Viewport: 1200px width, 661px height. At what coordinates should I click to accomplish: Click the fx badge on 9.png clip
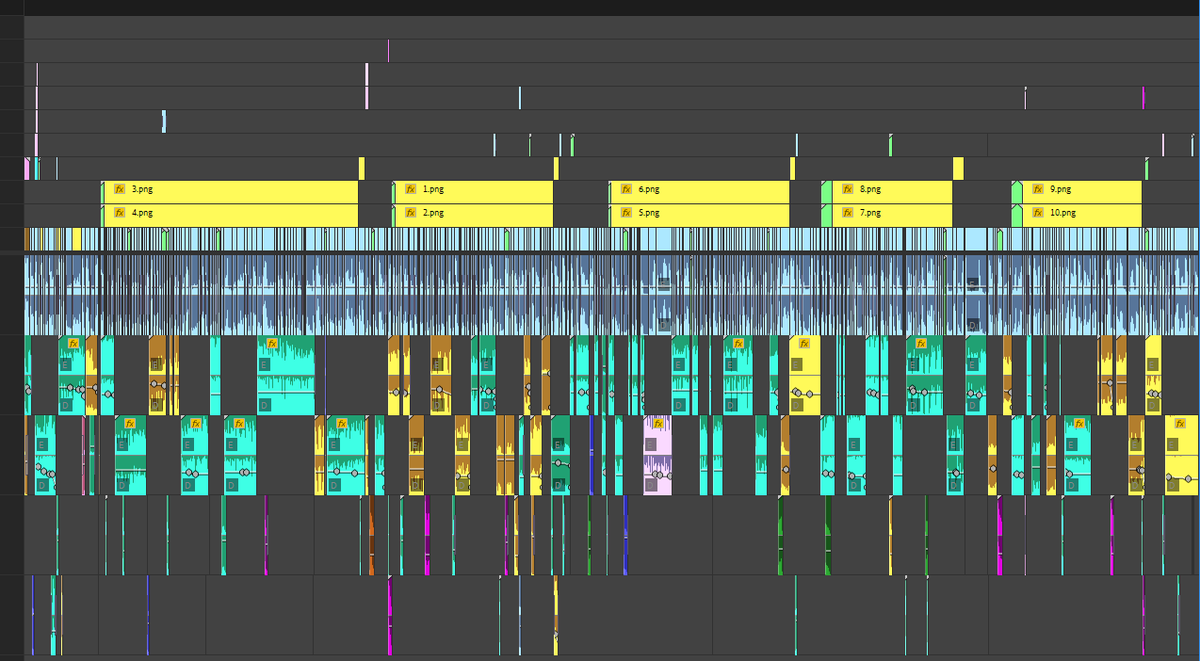coord(1038,189)
